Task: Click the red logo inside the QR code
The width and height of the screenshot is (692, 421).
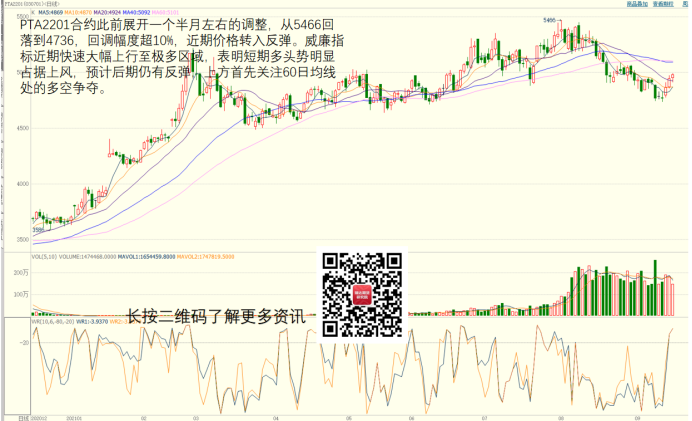Action: click(364, 295)
